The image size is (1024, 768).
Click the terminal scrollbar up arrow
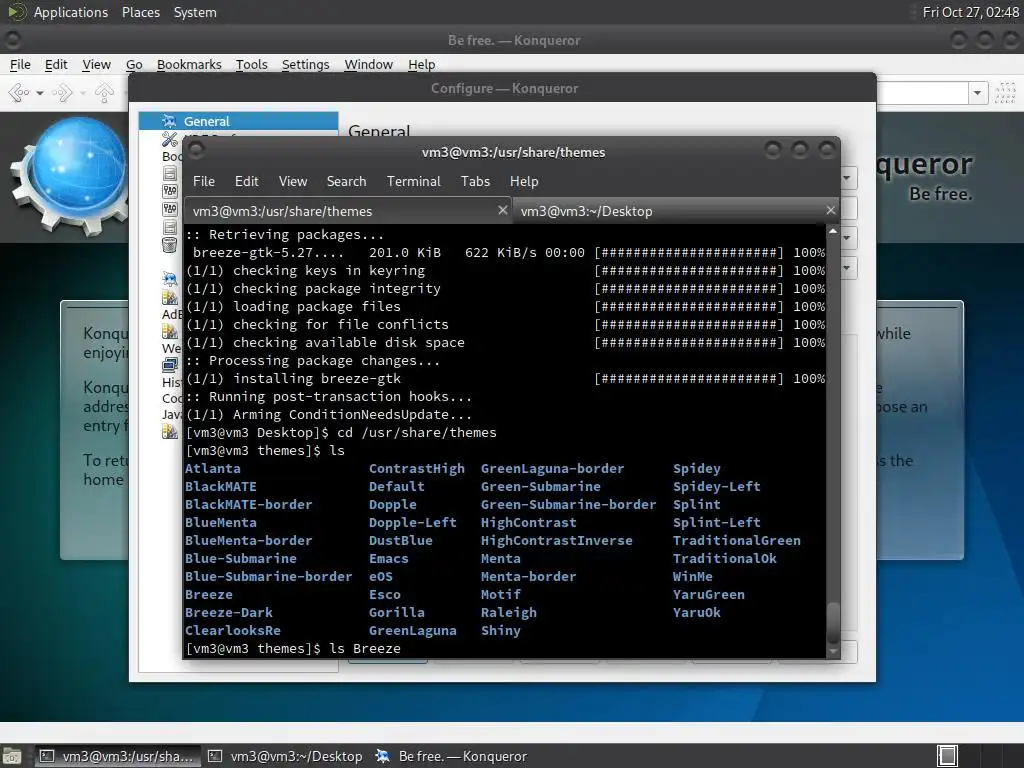tap(833, 232)
